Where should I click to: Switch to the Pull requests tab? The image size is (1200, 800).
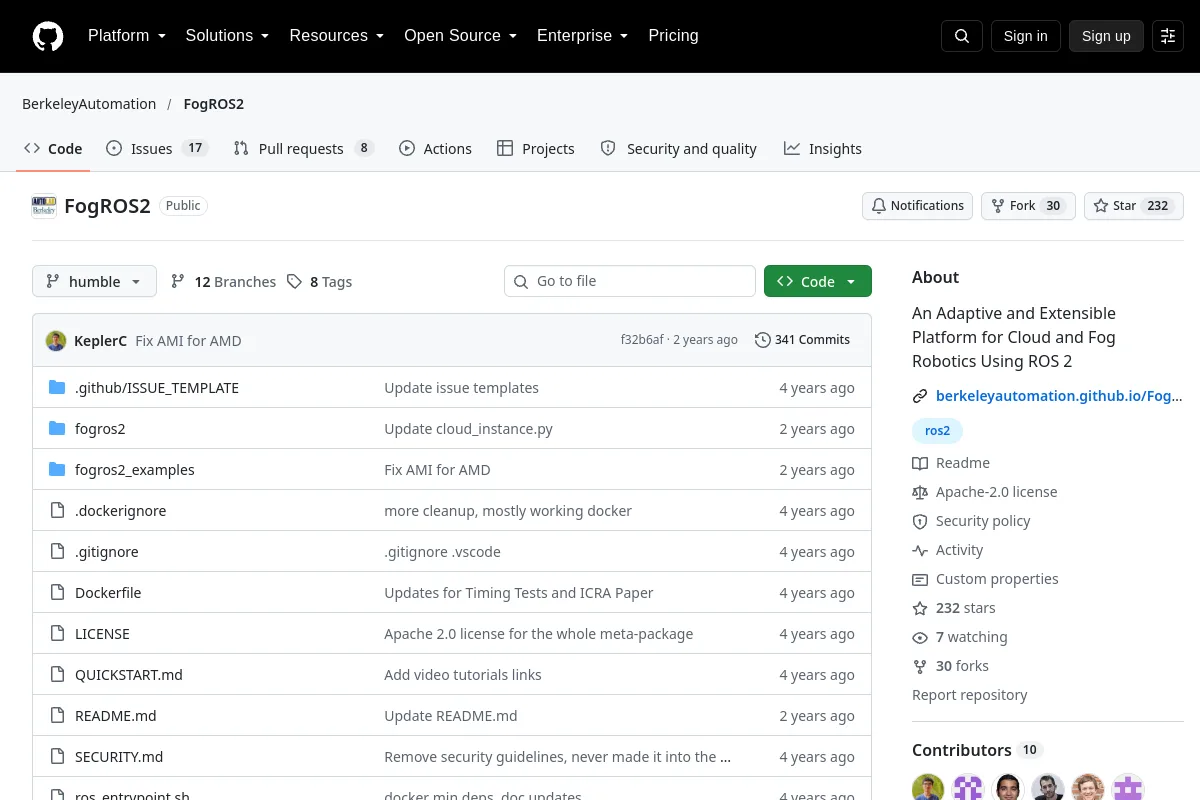tap(304, 148)
